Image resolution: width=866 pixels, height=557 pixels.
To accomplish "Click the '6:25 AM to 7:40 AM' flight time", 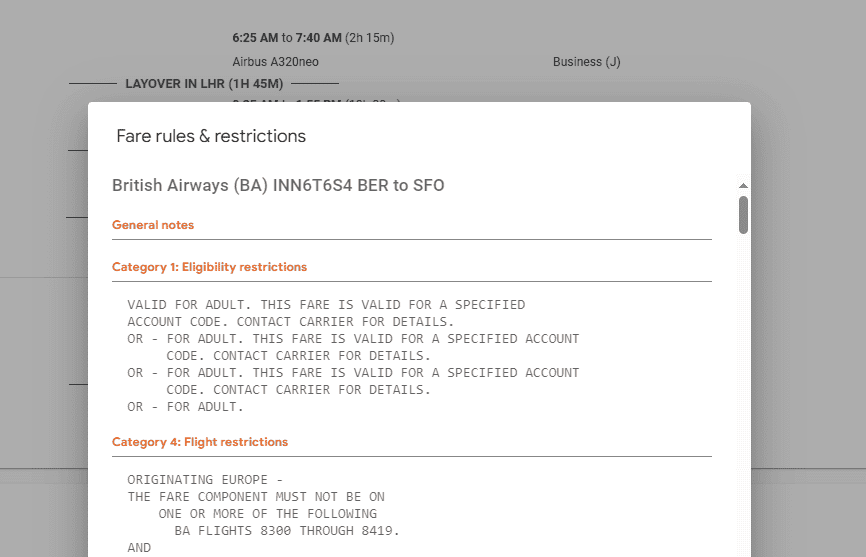I will tap(313, 38).
